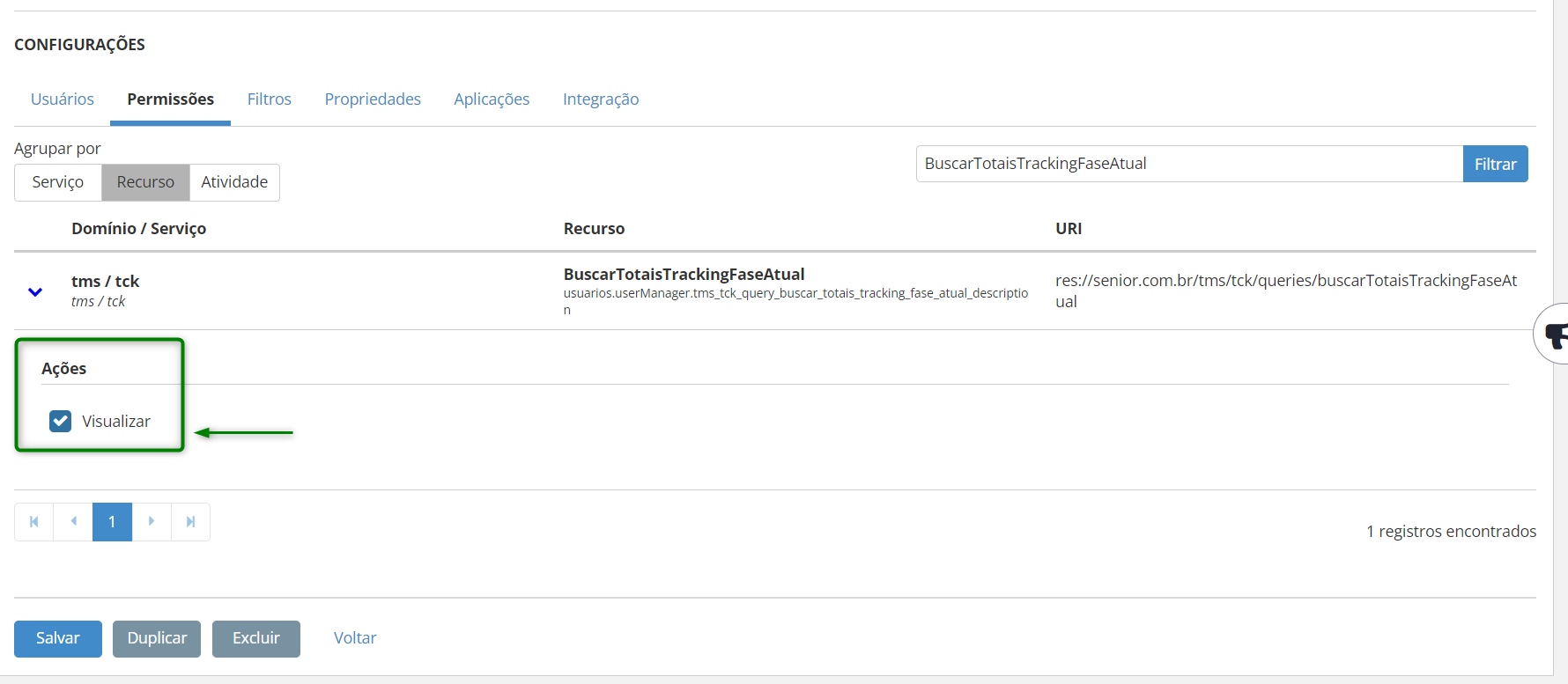This screenshot has width=1568, height=684.
Task: Group permissions by Atividade
Action: [234, 182]
